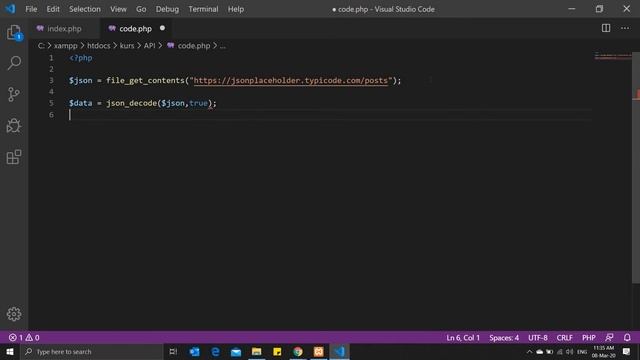Click the errors count icon in the status bar

click(x=13, y=338)
